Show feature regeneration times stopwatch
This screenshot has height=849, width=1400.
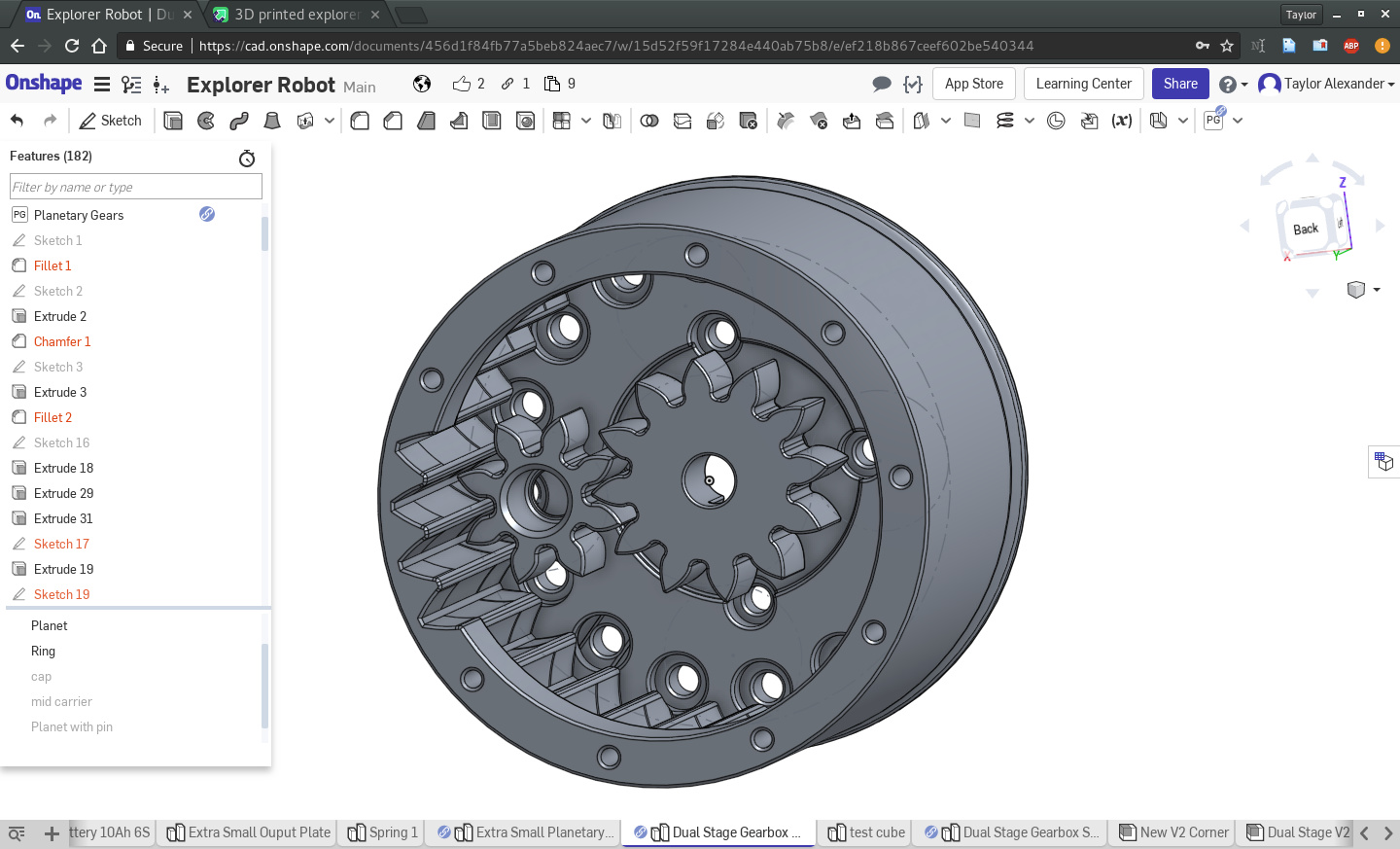click(x=247, y=158)
